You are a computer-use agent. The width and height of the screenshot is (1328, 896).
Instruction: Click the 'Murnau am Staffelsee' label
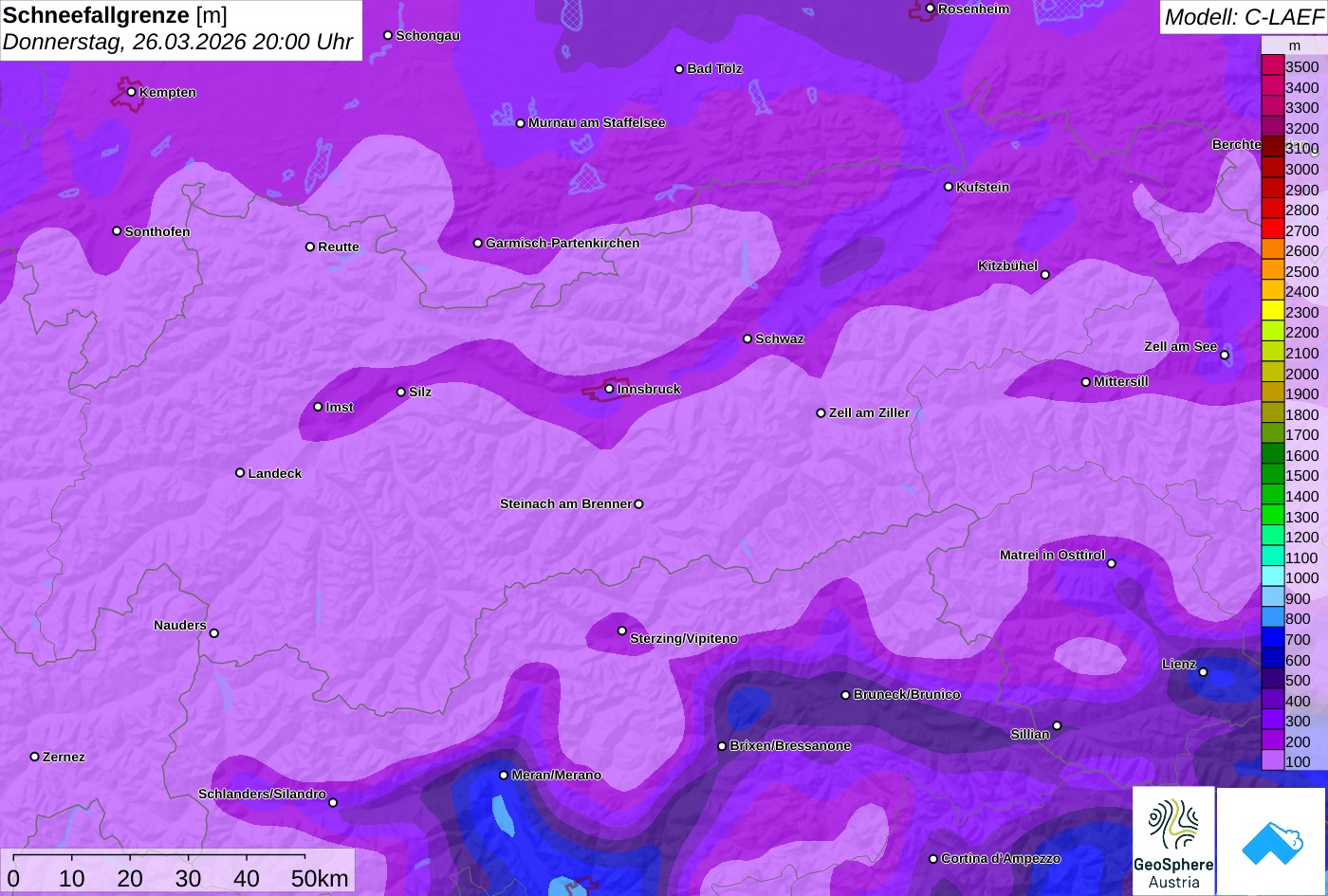[597, 123]
